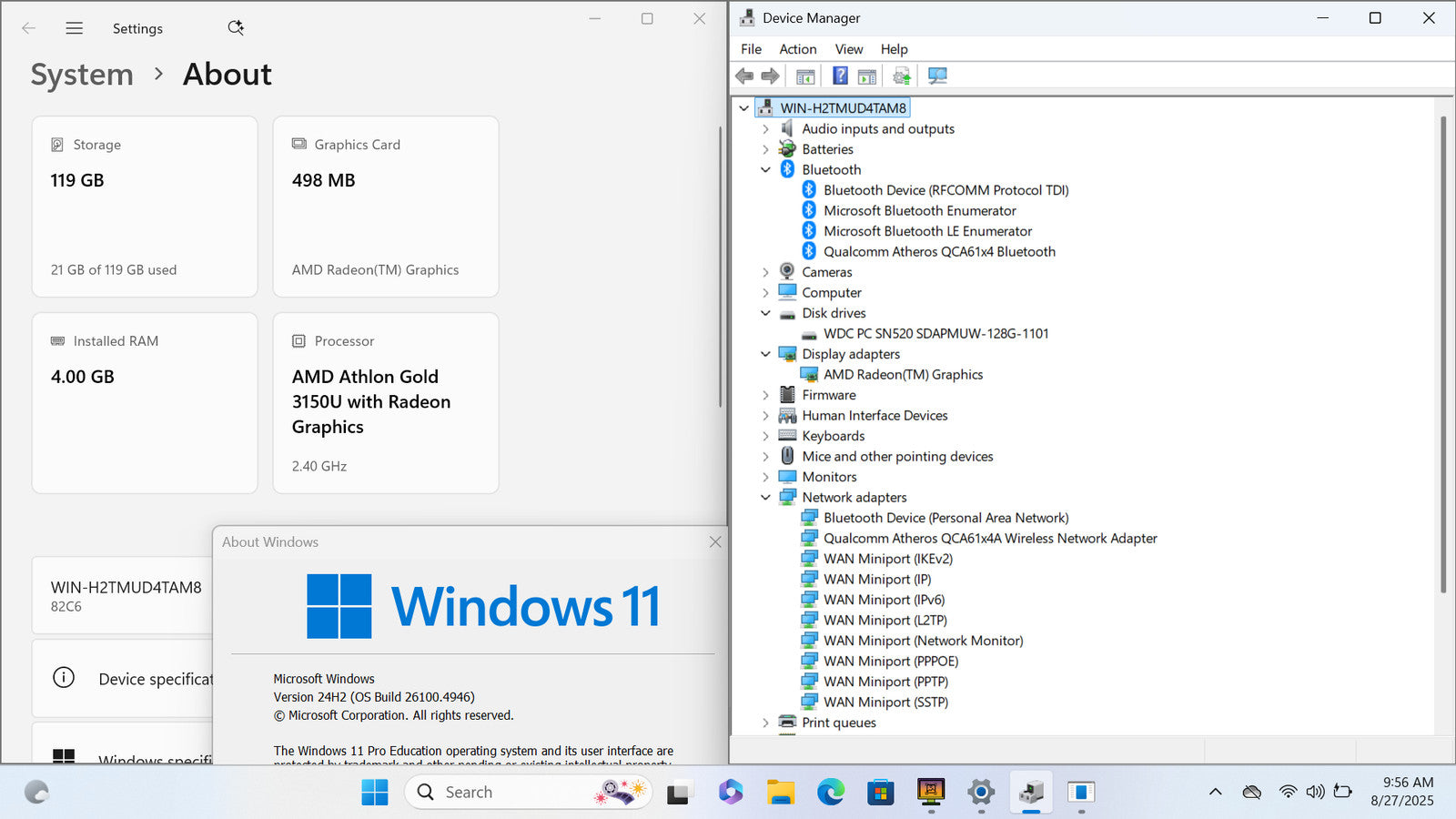
Task: Expand the Keyboards device category
Action: tap(765, 436)
